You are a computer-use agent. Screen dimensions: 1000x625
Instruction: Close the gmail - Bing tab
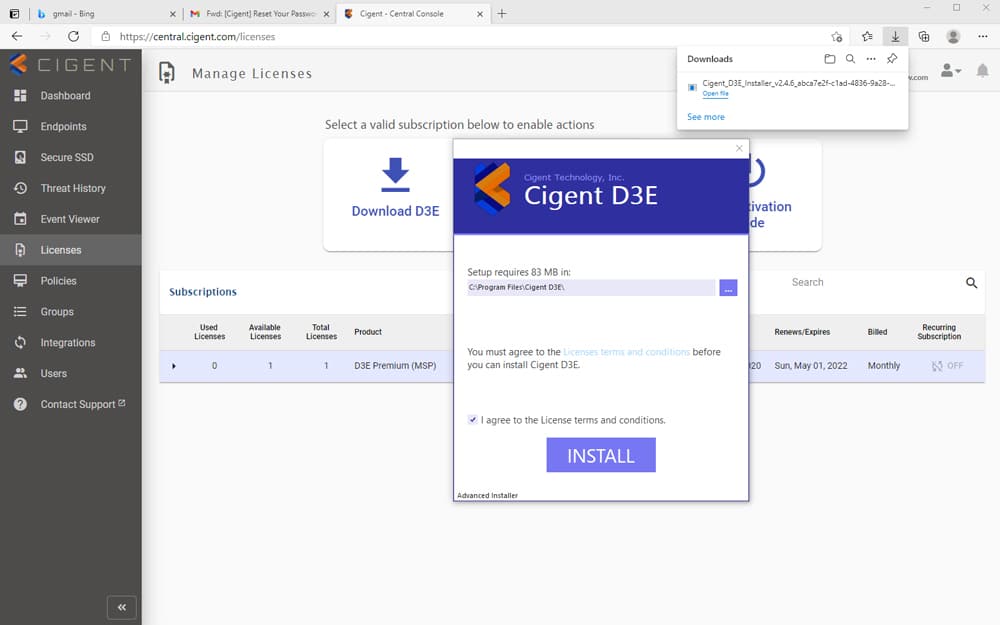tap(173, 13)
